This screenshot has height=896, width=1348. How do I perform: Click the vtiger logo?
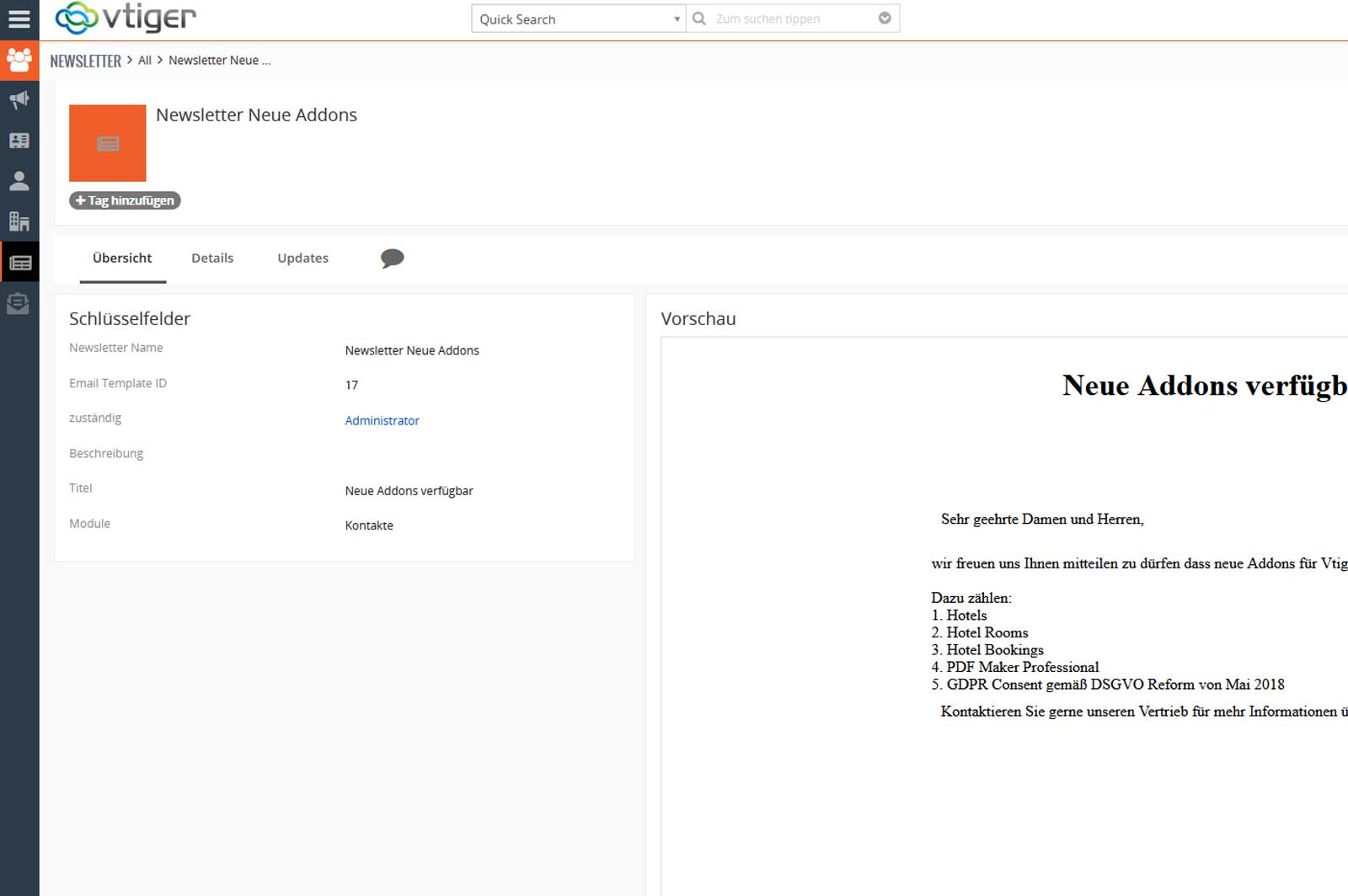(x=125, y=18)
